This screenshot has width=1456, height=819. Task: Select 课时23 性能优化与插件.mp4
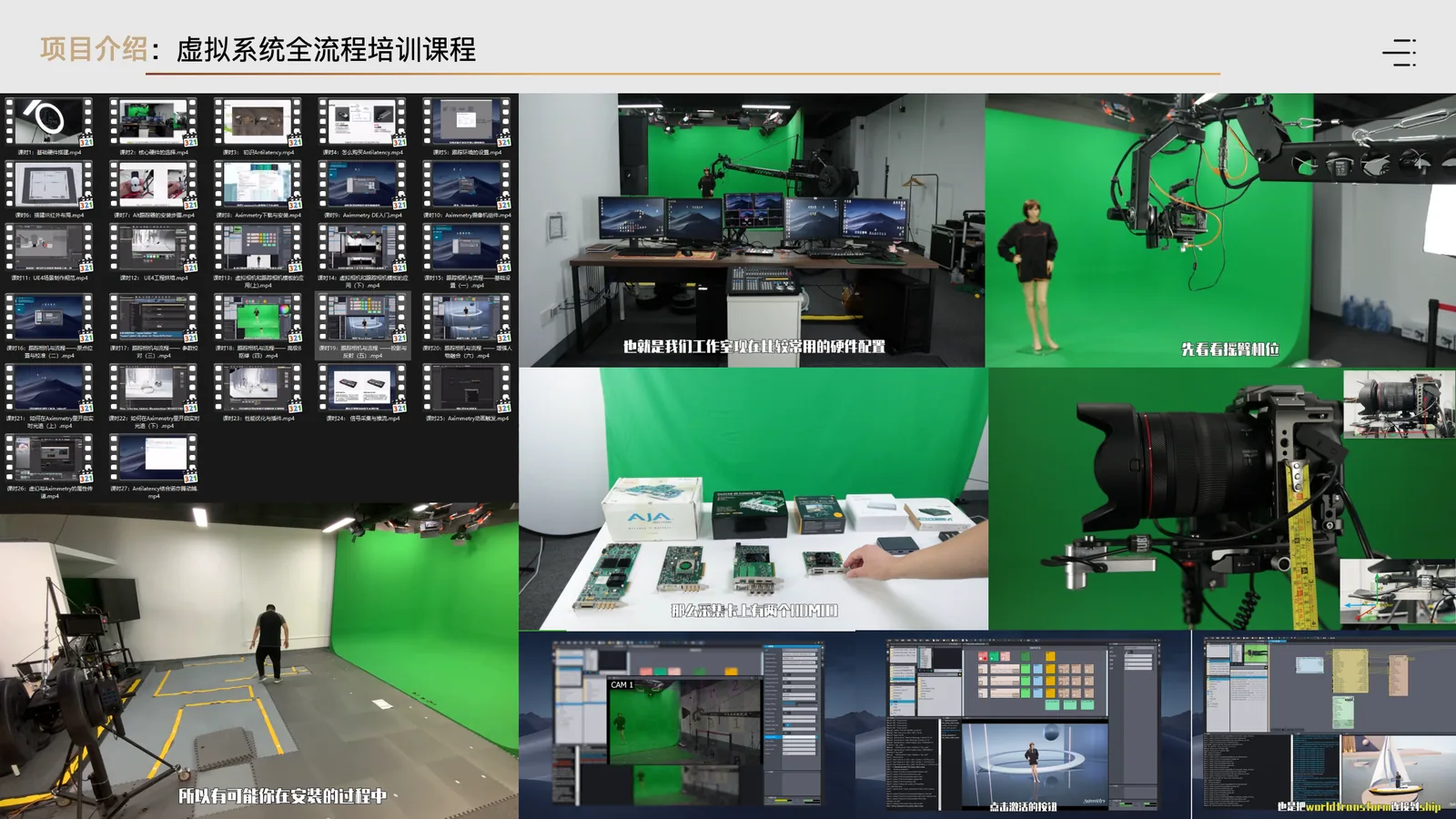258,389
